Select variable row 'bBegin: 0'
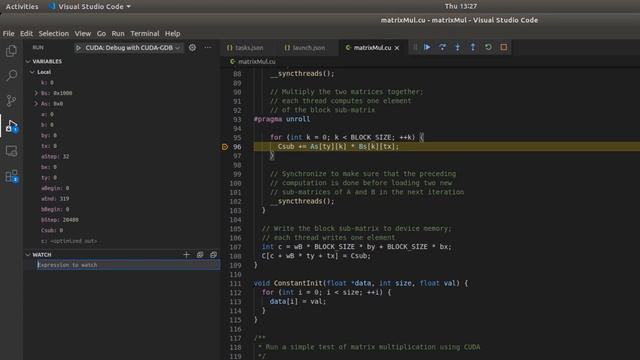This screenshot has width=640, height=360. 121,209
